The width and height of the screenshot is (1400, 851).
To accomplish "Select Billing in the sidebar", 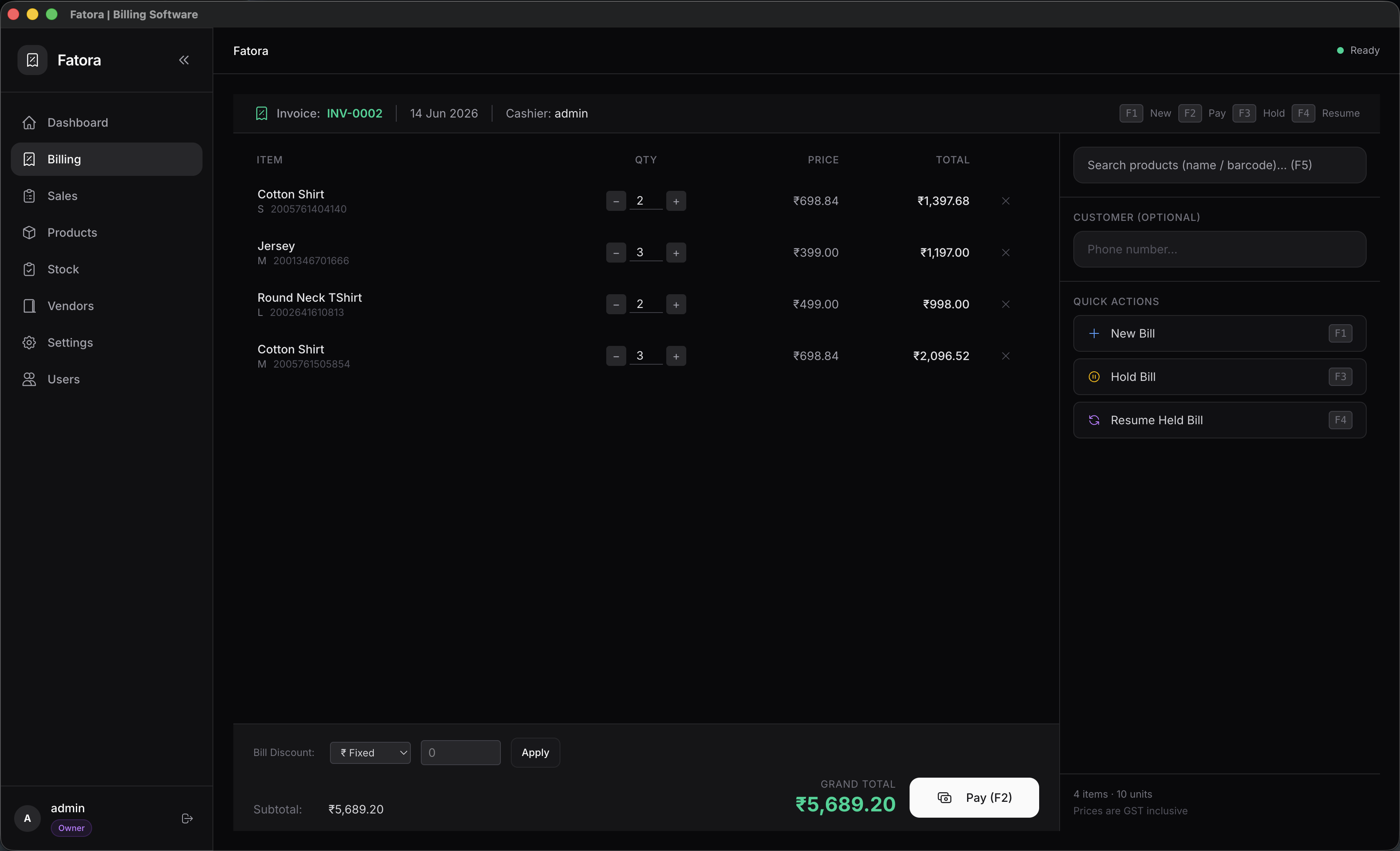I will [x=106, y=159].
